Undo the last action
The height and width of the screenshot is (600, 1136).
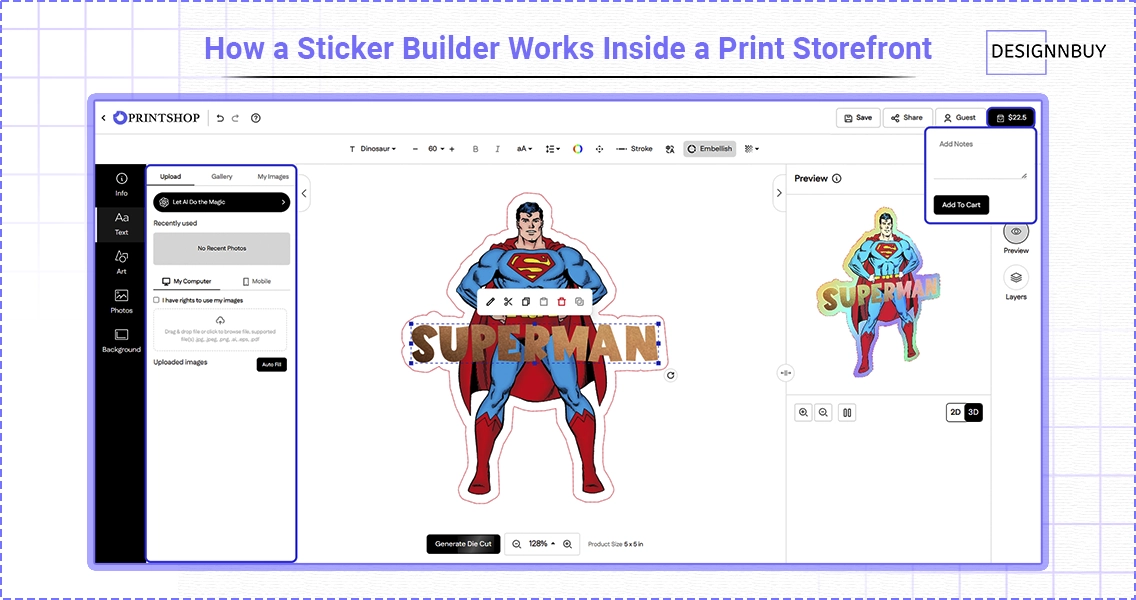[x=220, y=118]
